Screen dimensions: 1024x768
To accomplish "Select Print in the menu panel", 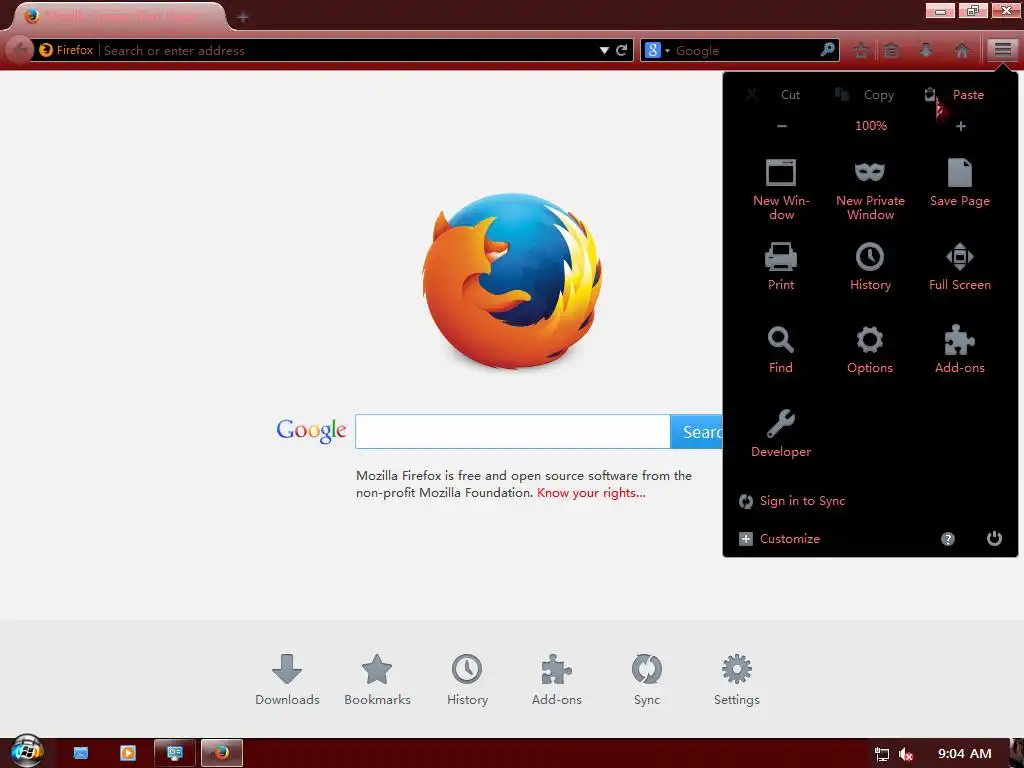I will coord(781,266).
